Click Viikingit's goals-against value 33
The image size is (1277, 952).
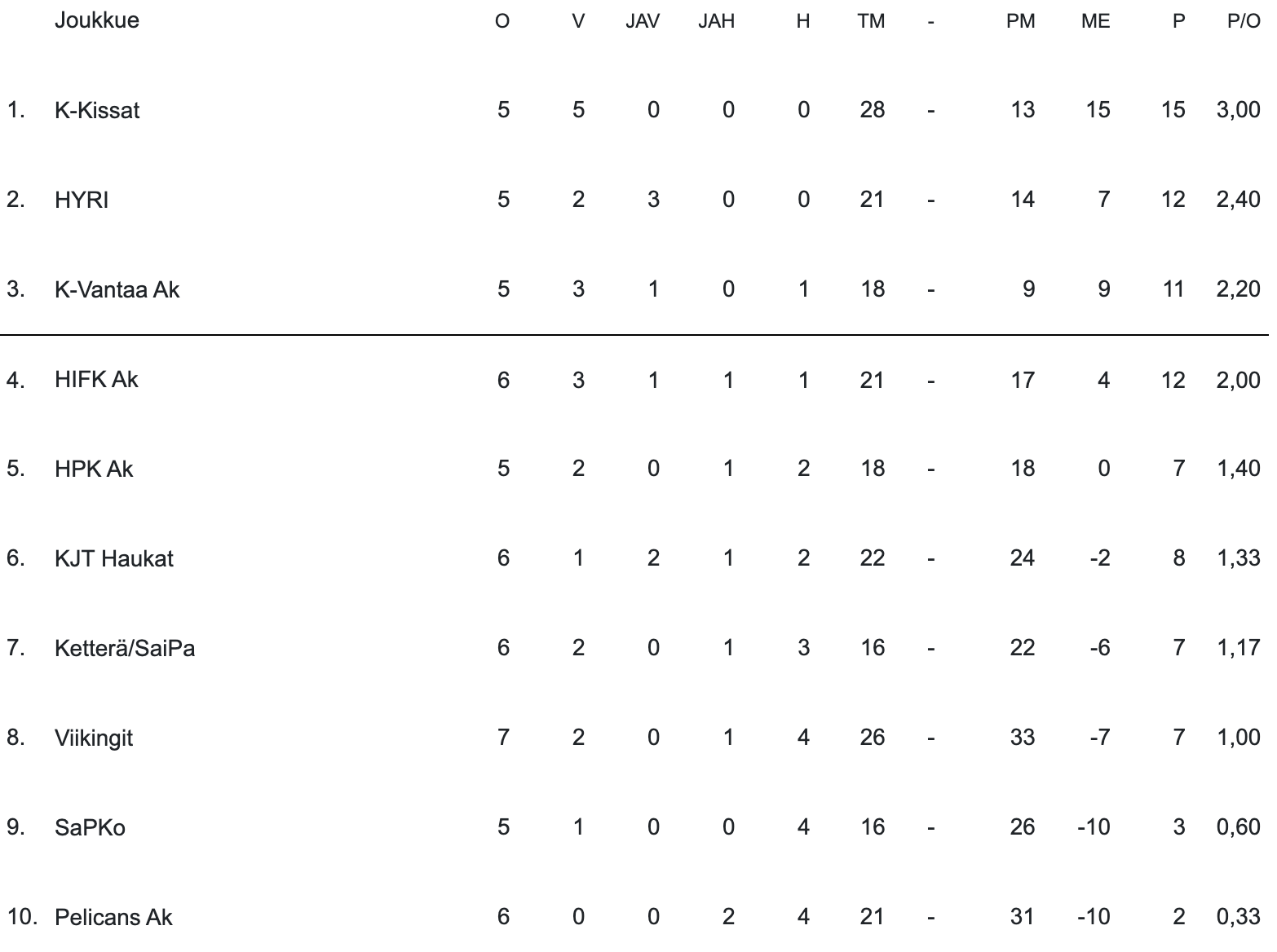tap(1022, 738)
